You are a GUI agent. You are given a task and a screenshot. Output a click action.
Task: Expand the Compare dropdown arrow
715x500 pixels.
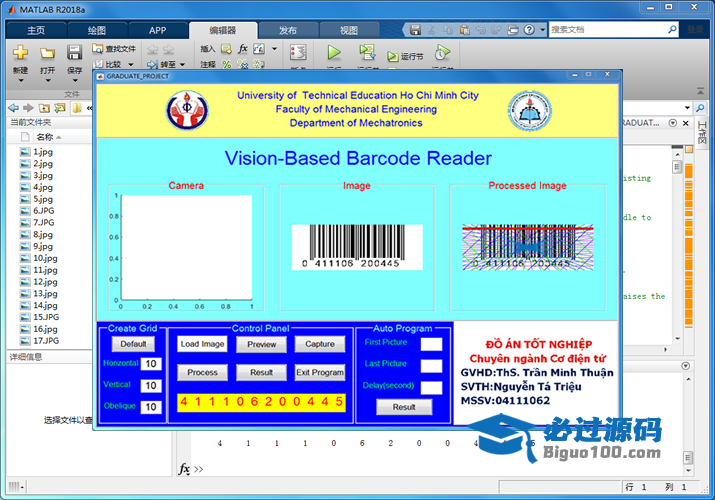tap(131, 65)
